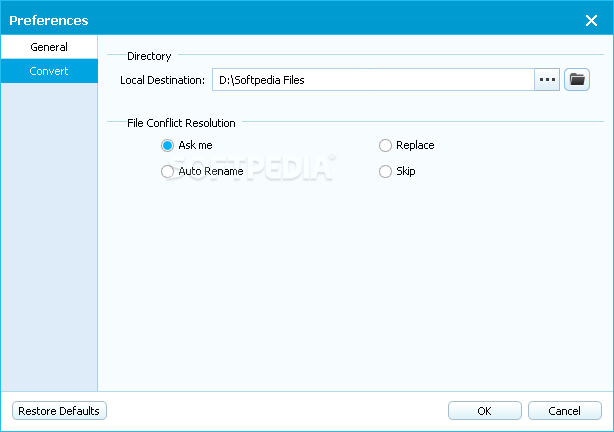Open the Convert tab

point(49,71)
